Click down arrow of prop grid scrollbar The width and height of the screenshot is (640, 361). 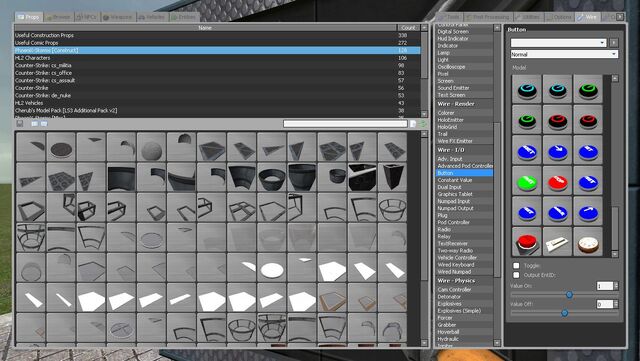click(424, 343)
